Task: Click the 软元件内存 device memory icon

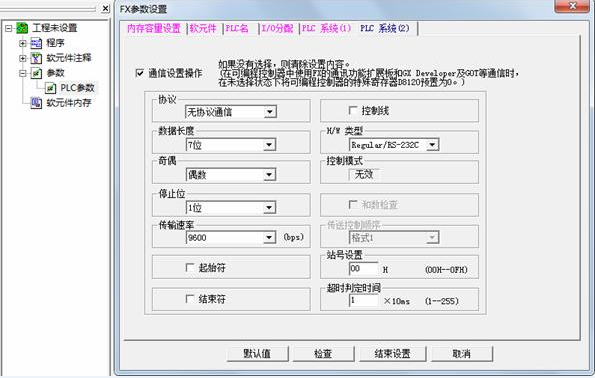Action: pos(36,102)
